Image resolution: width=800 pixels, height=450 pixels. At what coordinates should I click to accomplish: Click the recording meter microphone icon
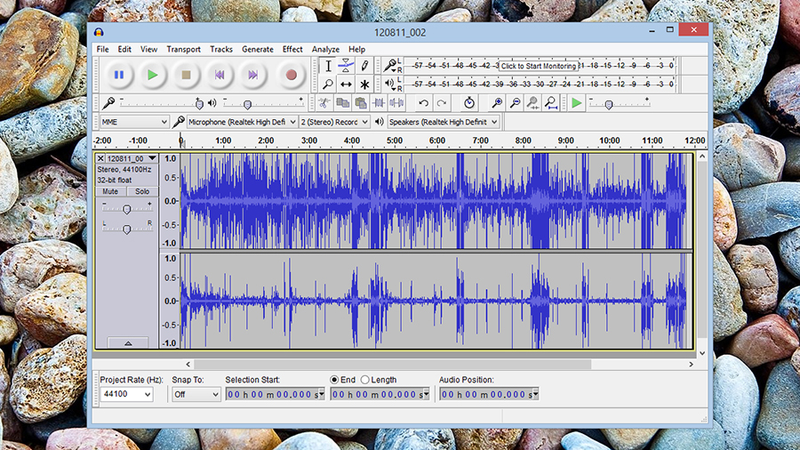point(390,65)
